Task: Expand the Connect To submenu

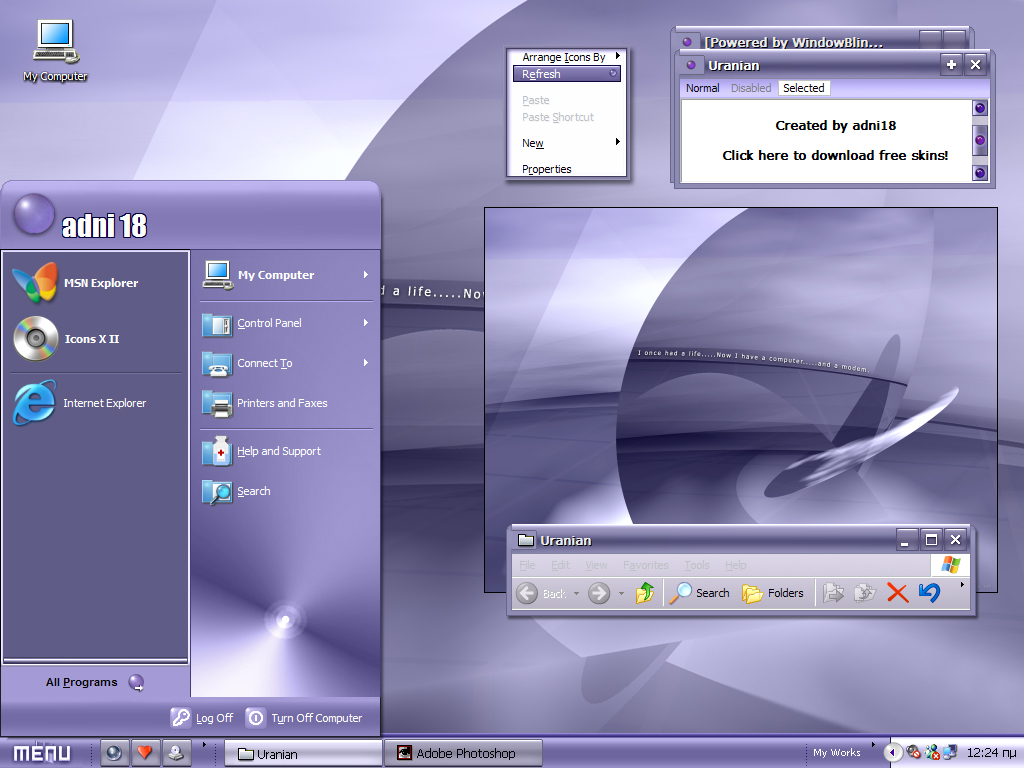Action: pyautogui.click(x=366, y=362)
